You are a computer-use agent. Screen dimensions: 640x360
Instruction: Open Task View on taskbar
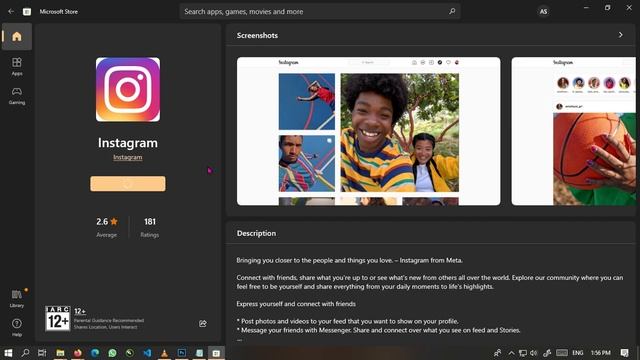tap(42, 353)
